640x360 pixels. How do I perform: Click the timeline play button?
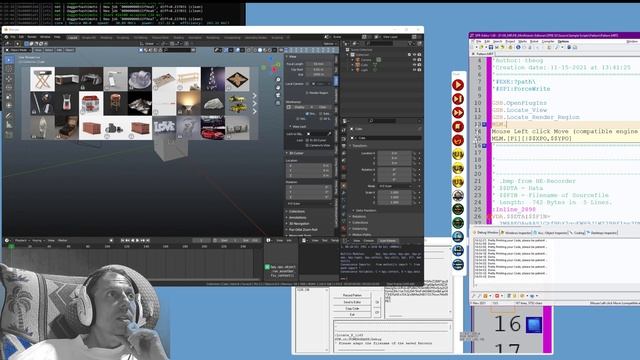click(138, 240)
